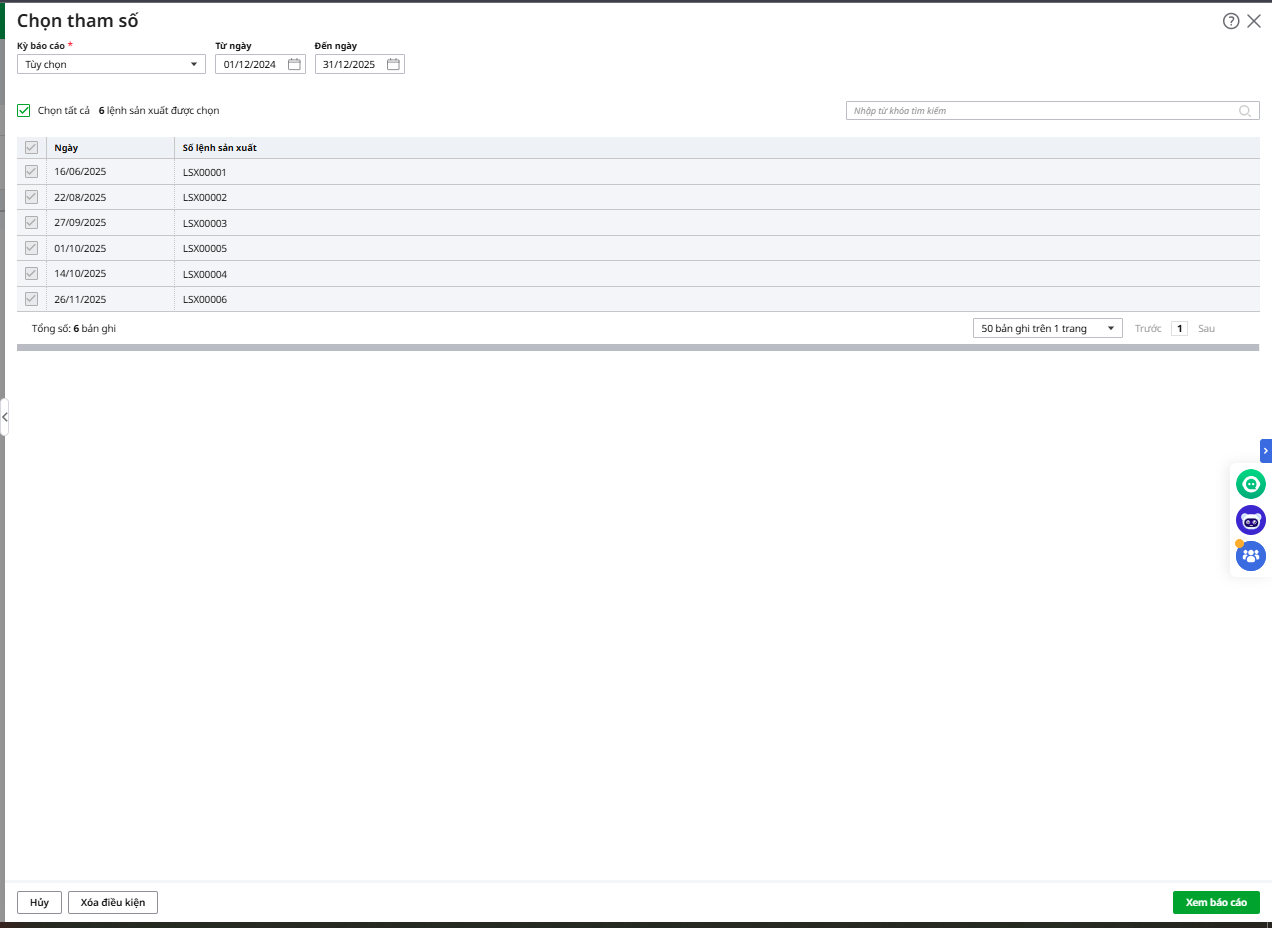Screen dimensions: 1272x928
Task: Expand the left side panel arrow
Action: (4, 416)
